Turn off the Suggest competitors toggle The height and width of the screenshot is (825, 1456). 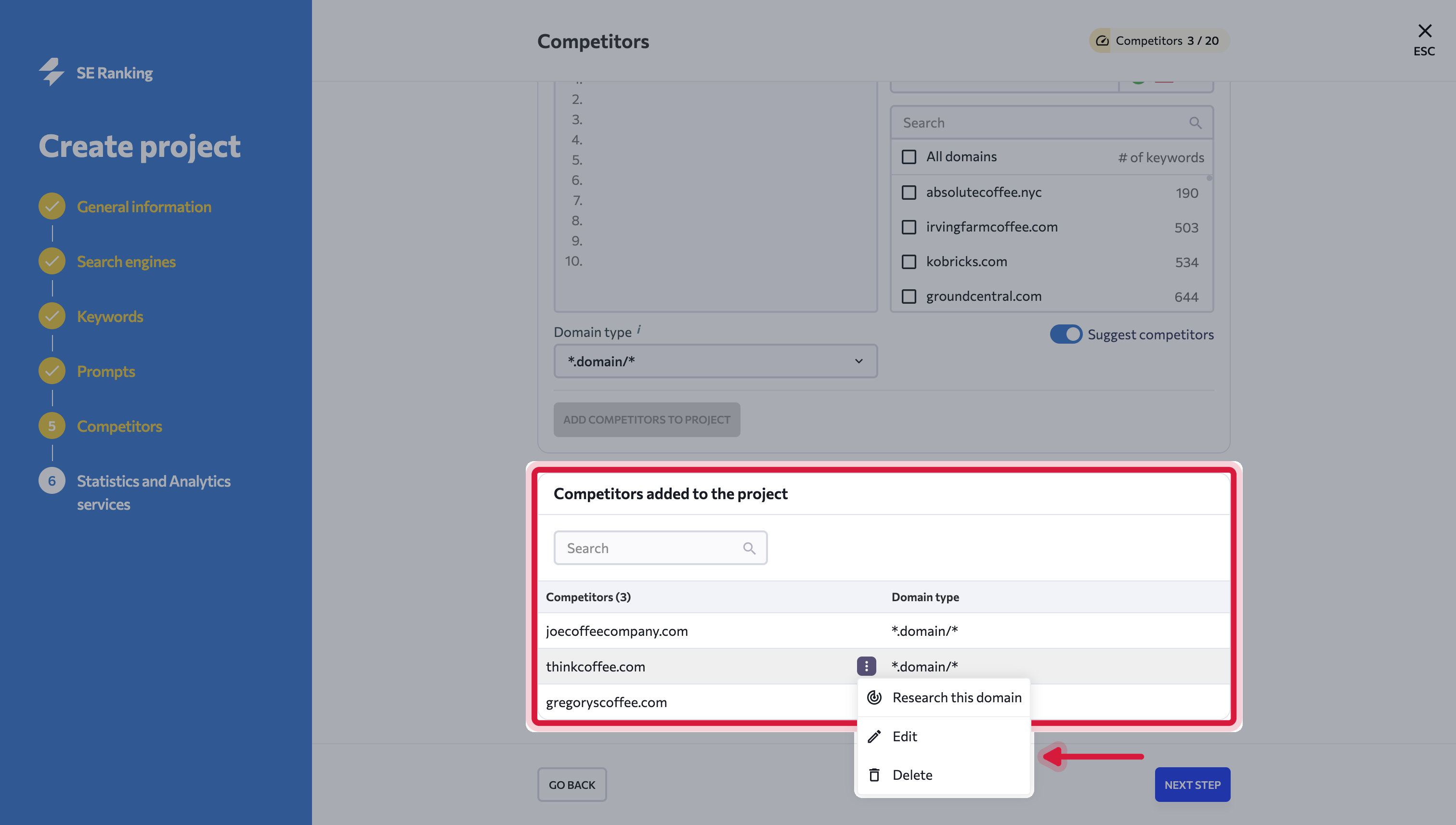tap(1066, 335)
